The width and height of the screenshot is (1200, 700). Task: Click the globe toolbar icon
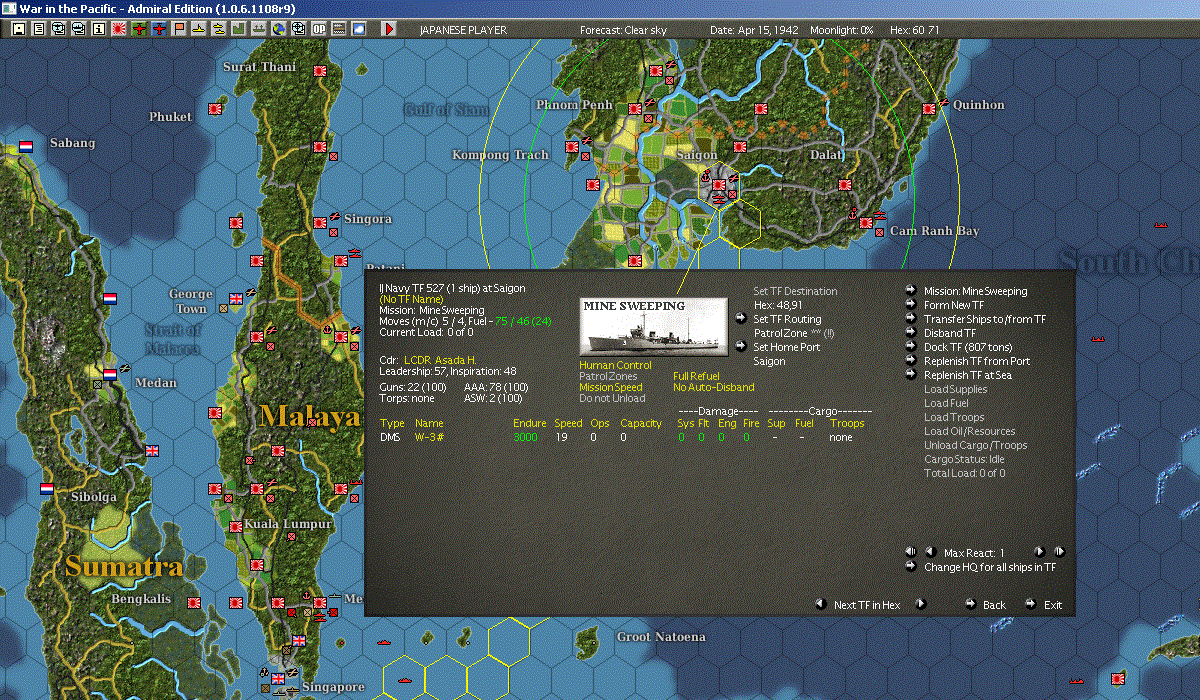(278, 29)
